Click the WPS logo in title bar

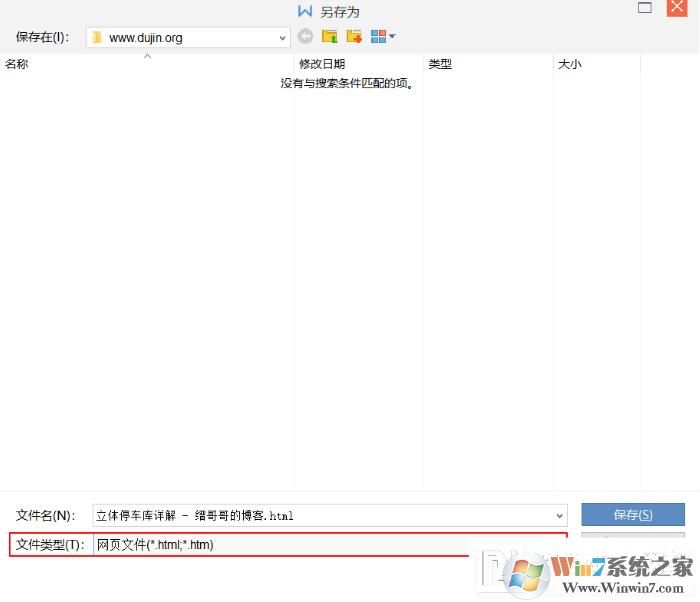tap(305, 12)
